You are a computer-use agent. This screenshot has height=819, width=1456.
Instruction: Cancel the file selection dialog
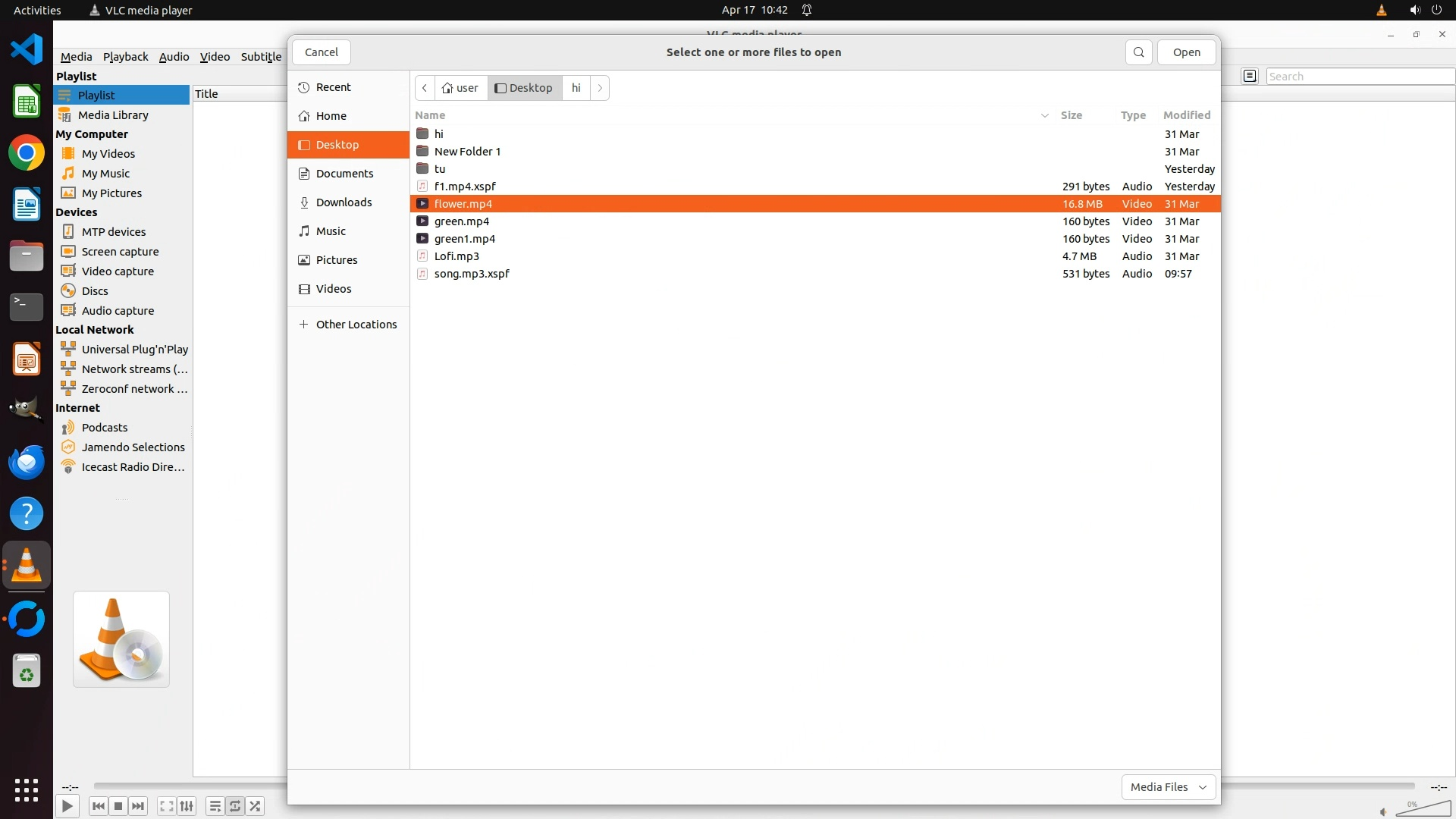coord(321,52)
